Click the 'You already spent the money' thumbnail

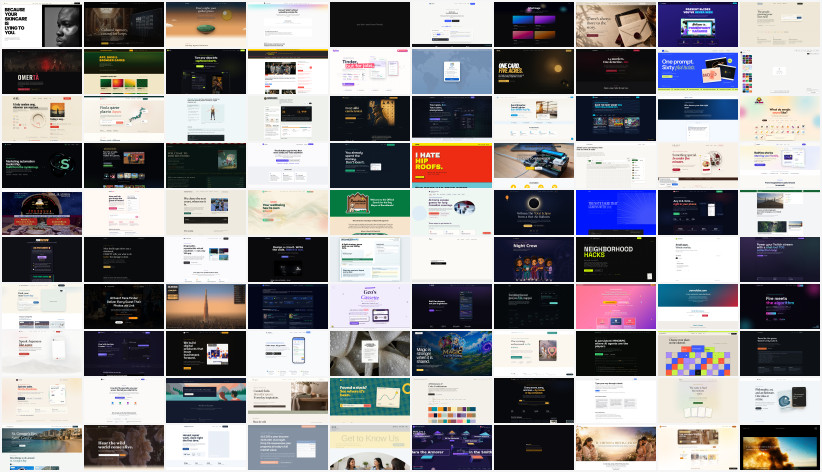point(370,165)
